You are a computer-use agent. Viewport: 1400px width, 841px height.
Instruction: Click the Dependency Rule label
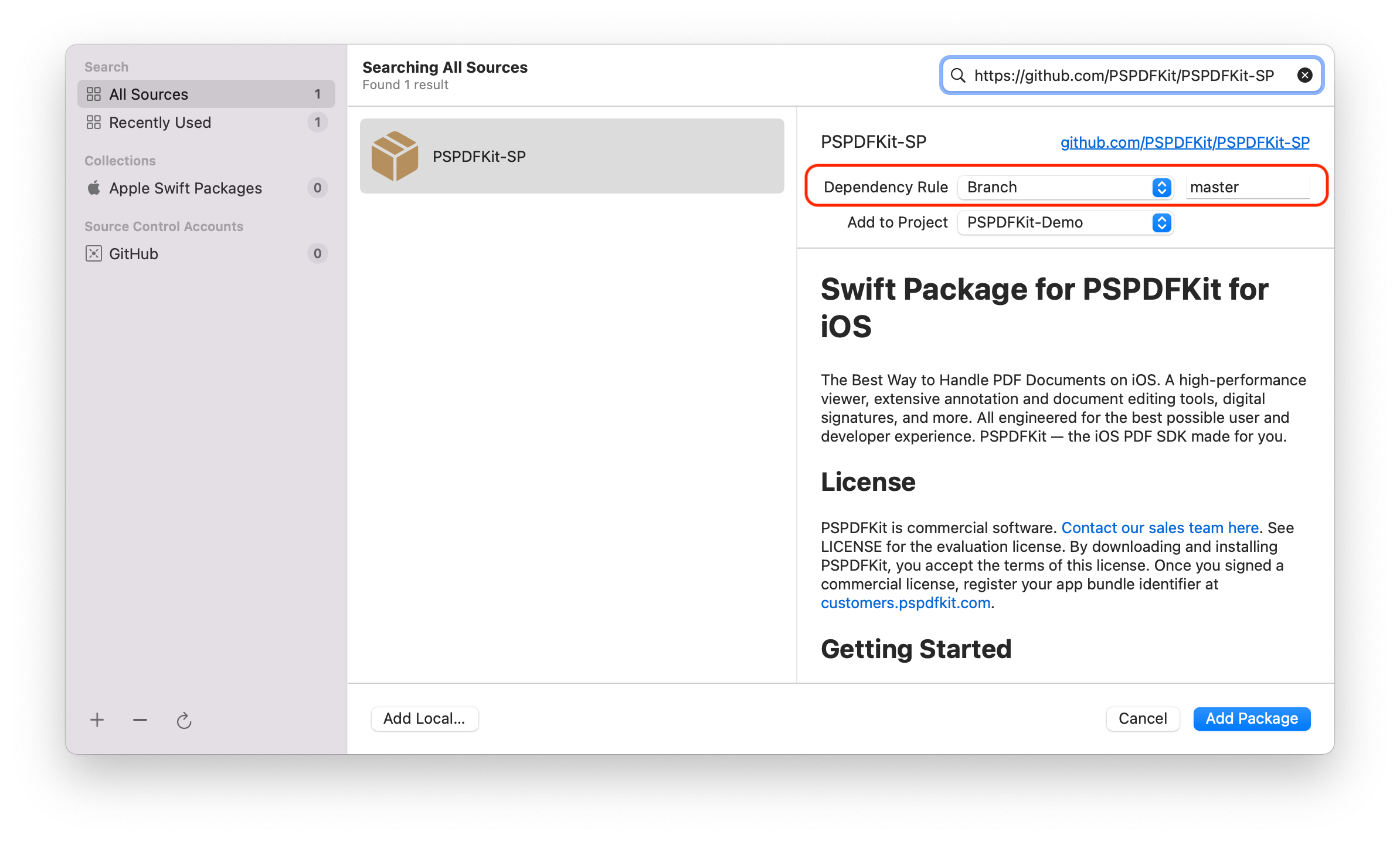coord(885,187)
